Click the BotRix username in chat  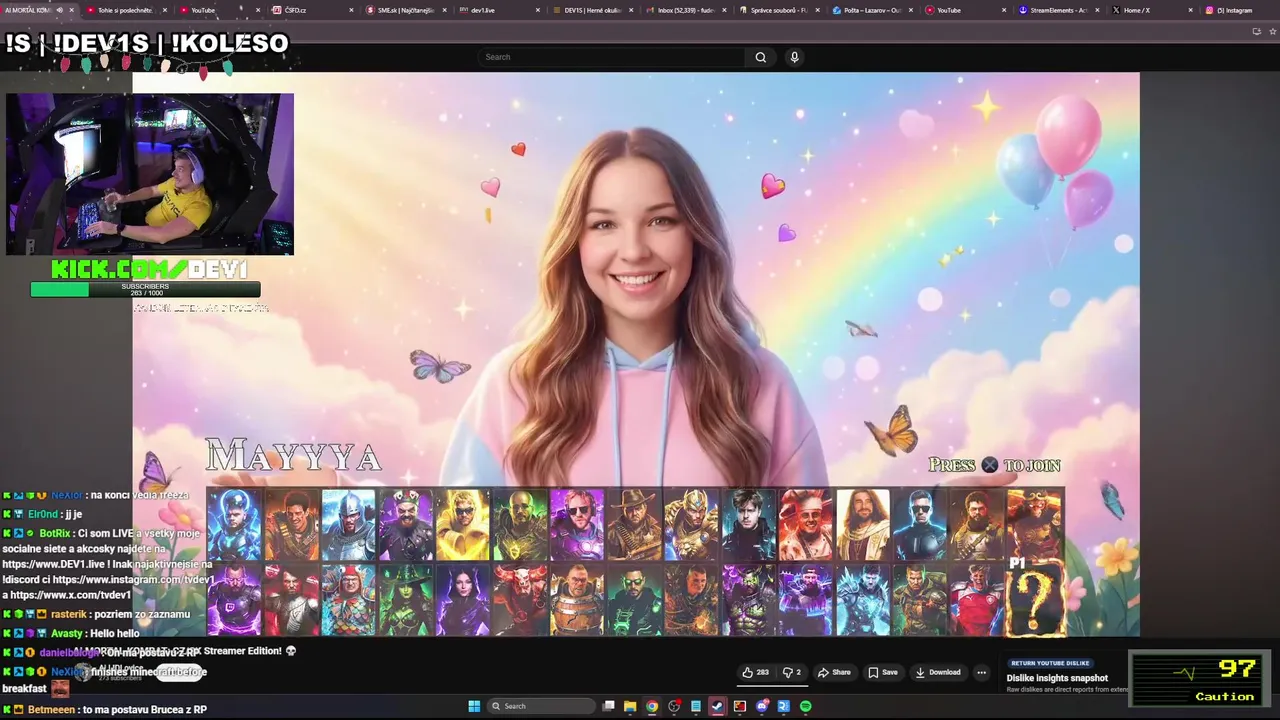coord(55,533)
